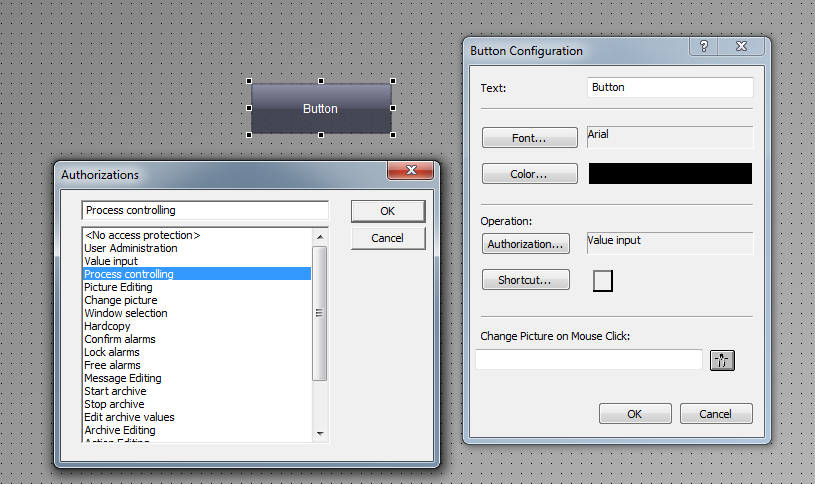Click OK in the Authorizations dialog

(388, 211)
